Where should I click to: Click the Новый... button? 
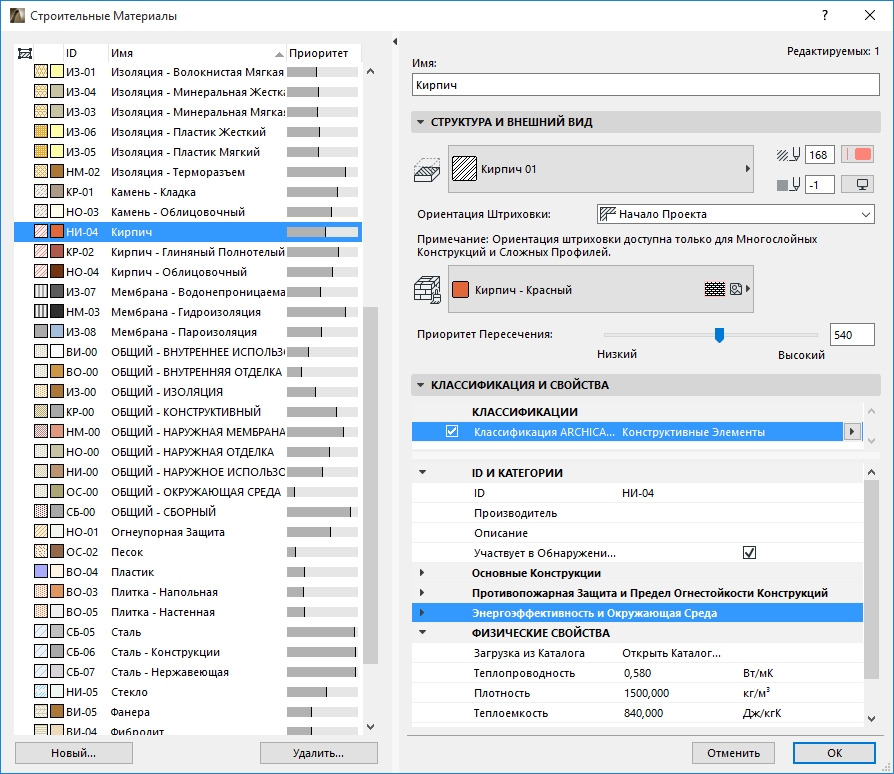74,753
